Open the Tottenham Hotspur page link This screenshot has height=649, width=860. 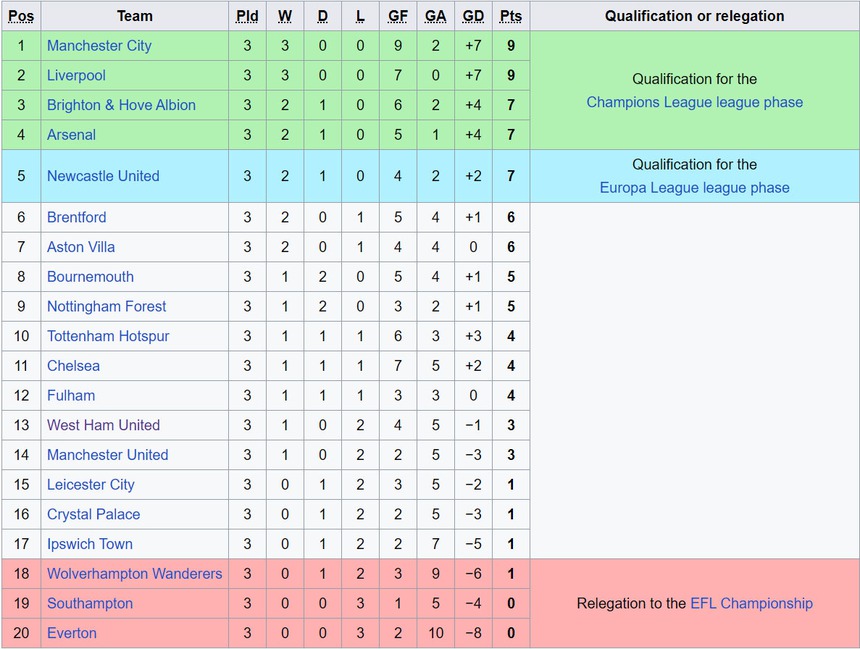click(x=108, y=336)
